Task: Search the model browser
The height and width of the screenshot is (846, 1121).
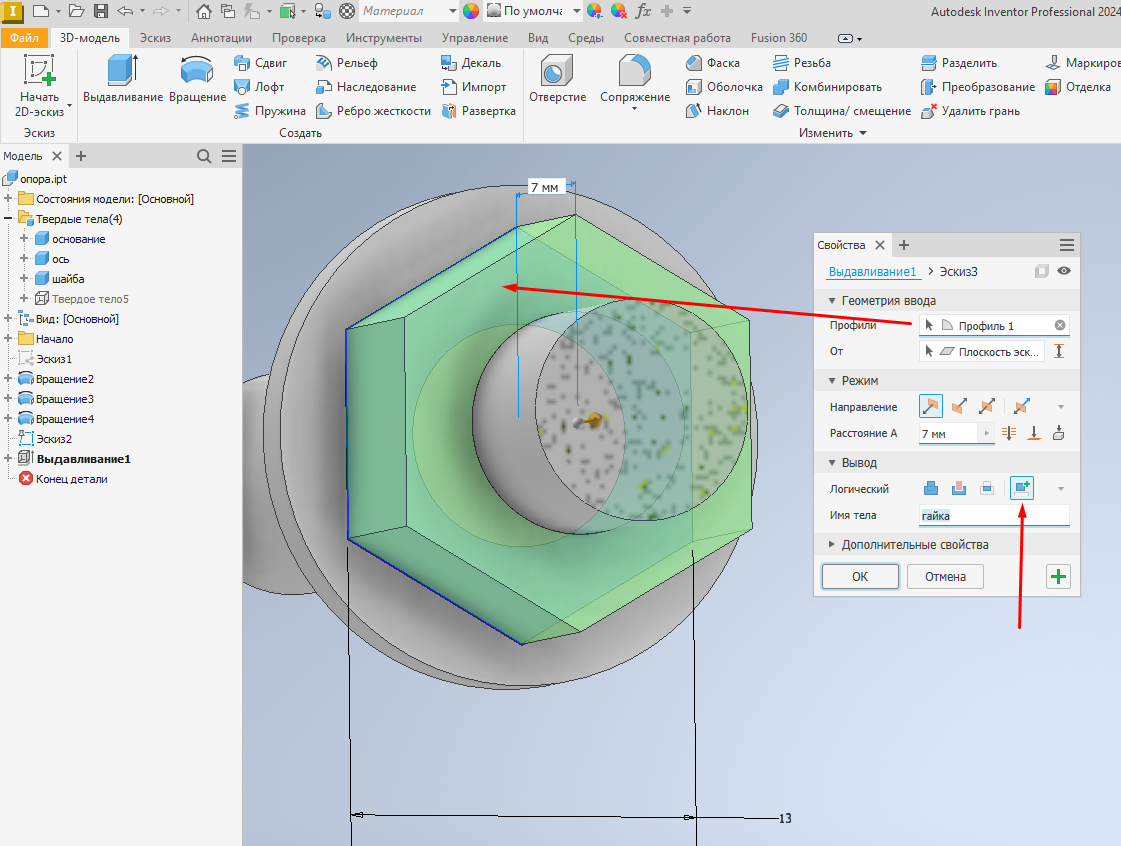Action: (204, 156)
